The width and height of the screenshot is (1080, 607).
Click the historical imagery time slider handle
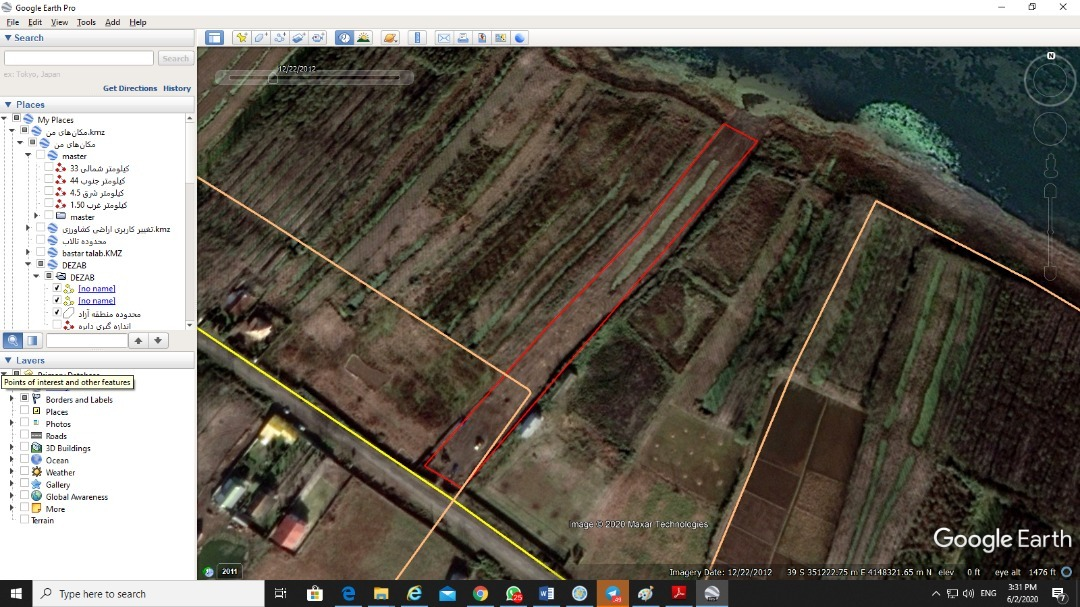272,77
